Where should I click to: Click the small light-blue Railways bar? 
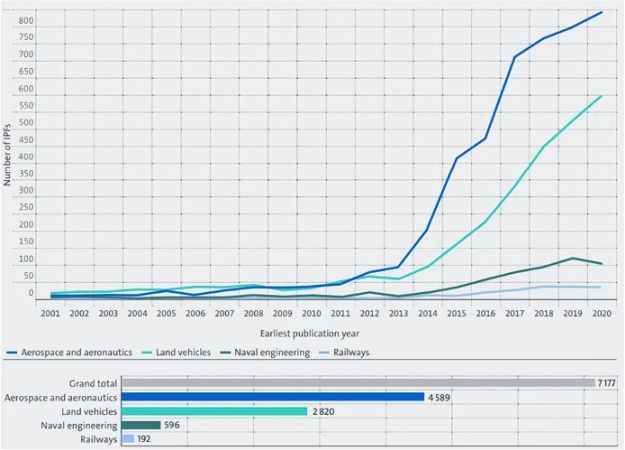127,439
